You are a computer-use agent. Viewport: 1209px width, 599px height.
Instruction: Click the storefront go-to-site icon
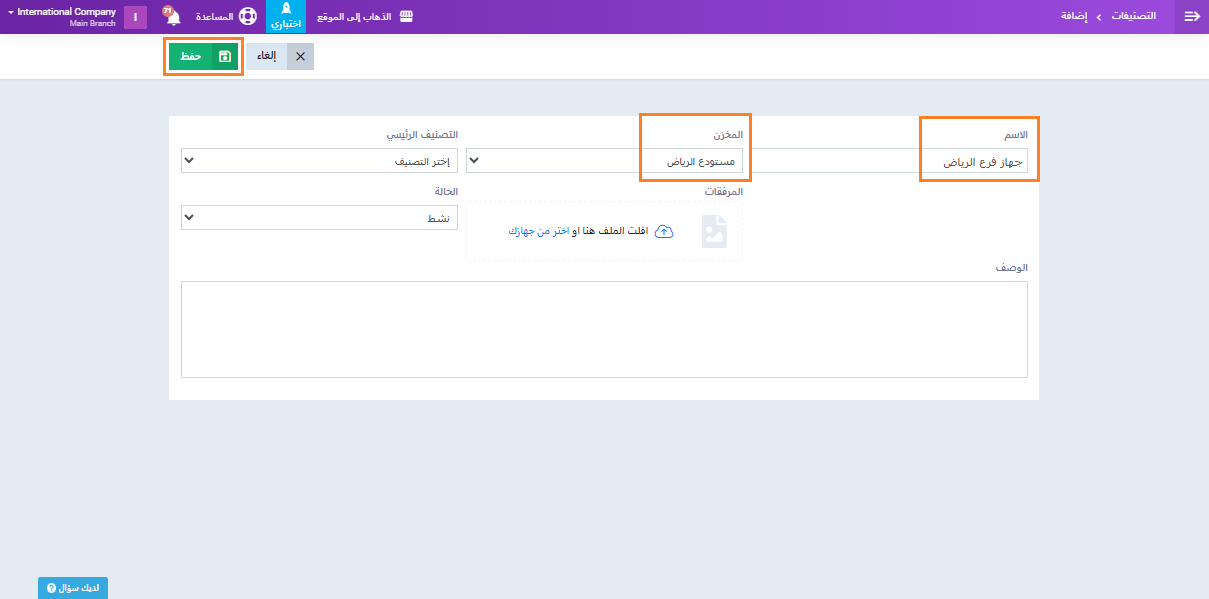click(406, 17)
